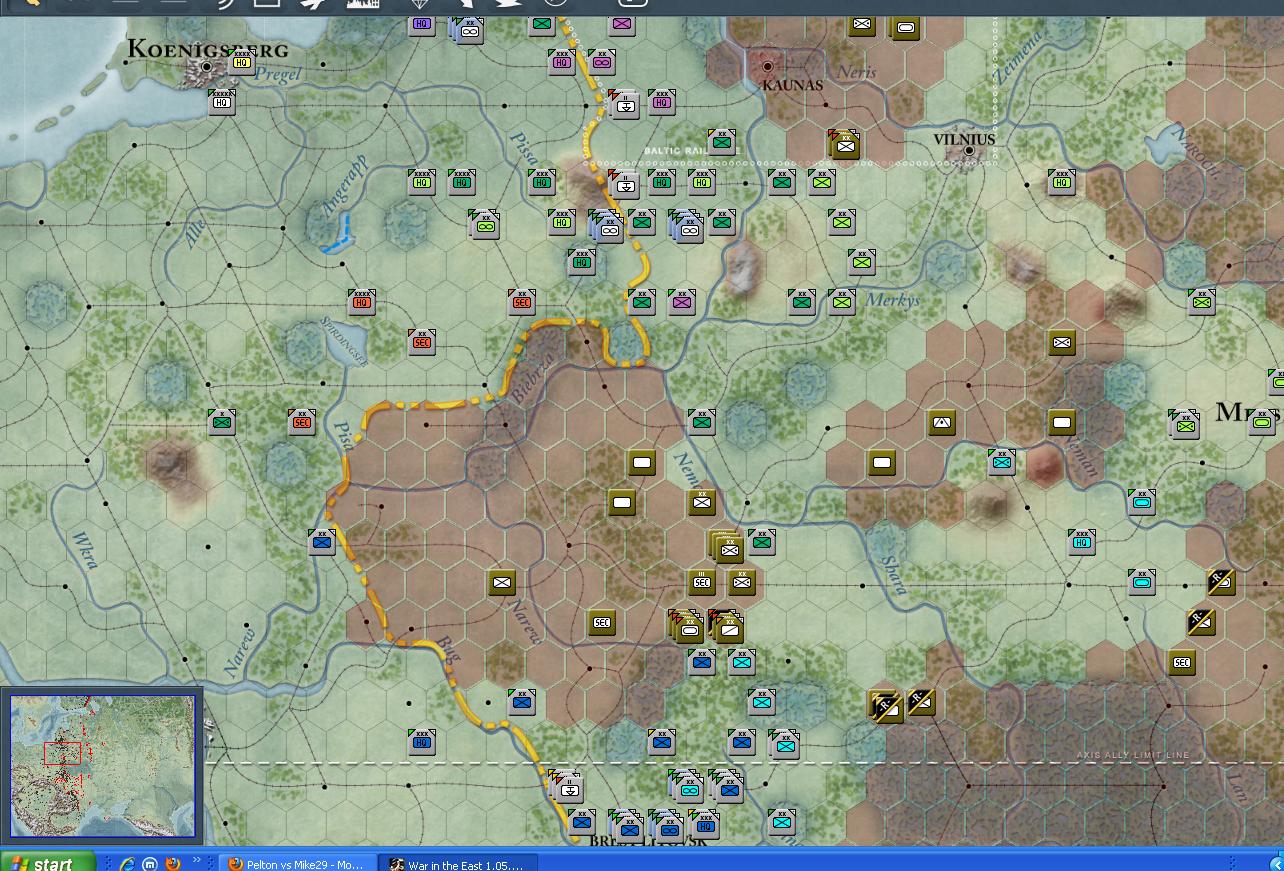
Task: Select white battalion counter left of purple HQ
Action: 625,102
